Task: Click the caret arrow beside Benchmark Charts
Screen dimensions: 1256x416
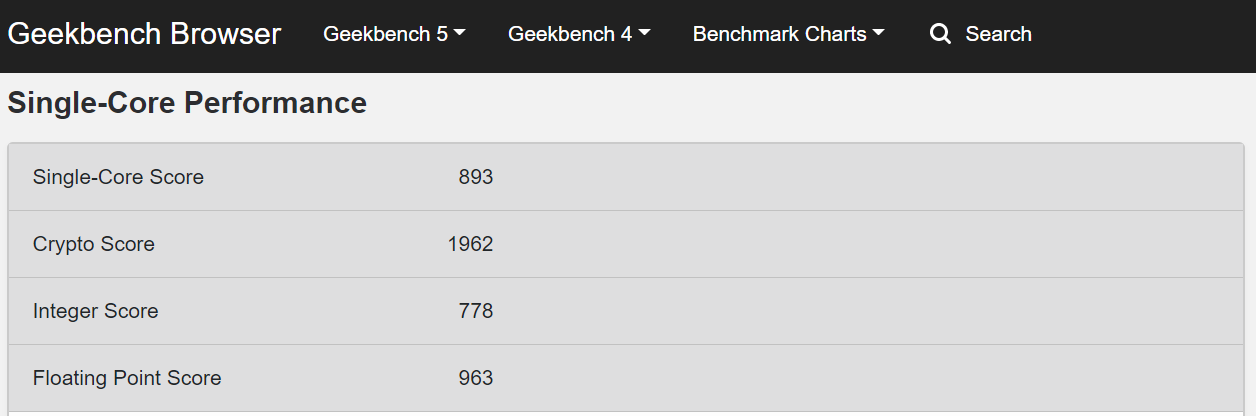Action: [x=878, y=33]
